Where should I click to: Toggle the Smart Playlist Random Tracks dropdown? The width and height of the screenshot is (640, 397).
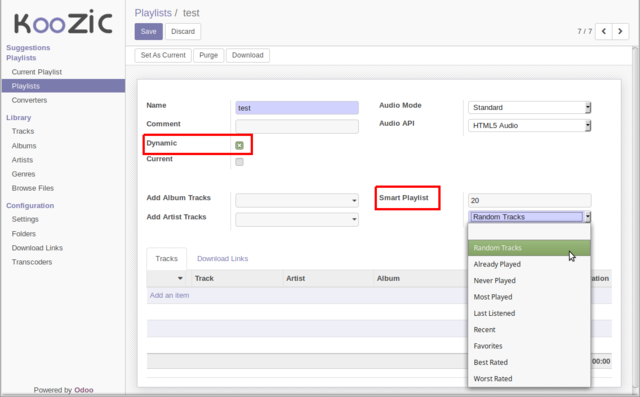529,217
